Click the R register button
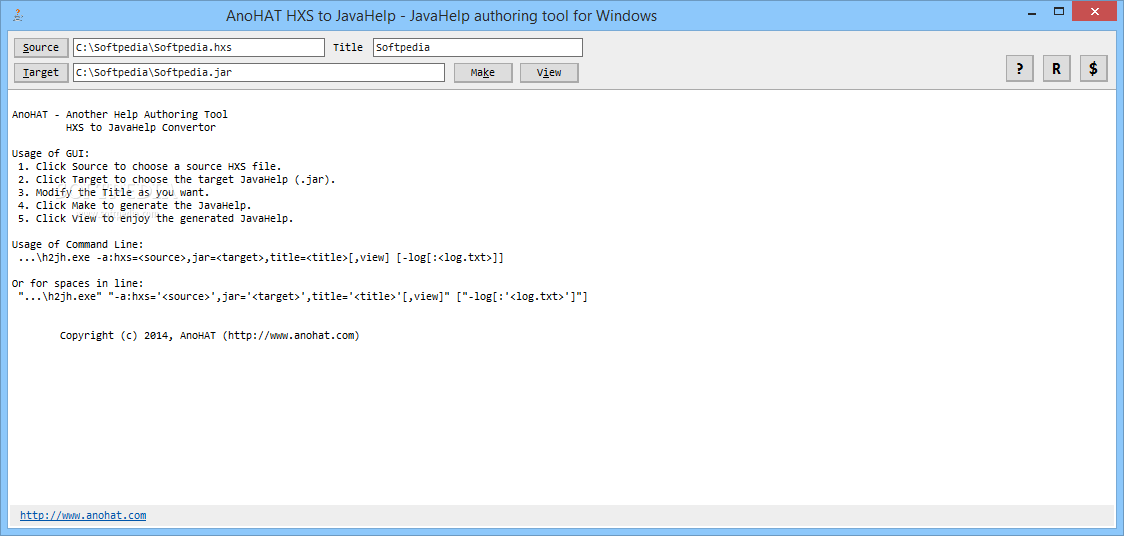The width and height of the screenshot is (1124, 536). pyautogui.click(x=1056, y=69)
